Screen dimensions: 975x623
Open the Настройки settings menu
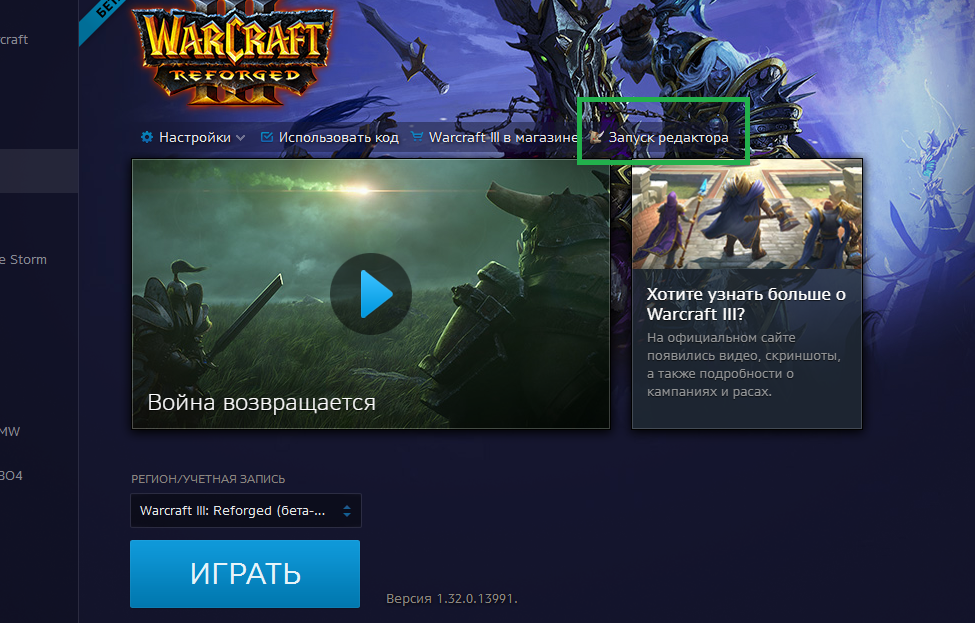click(x=194, y=137)
